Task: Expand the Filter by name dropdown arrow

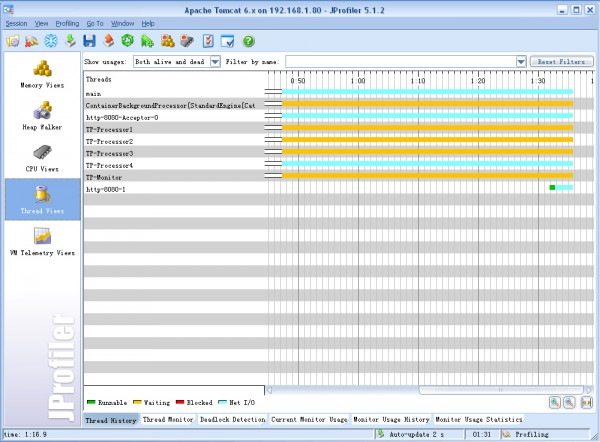Action: click(x=521, y=62)
